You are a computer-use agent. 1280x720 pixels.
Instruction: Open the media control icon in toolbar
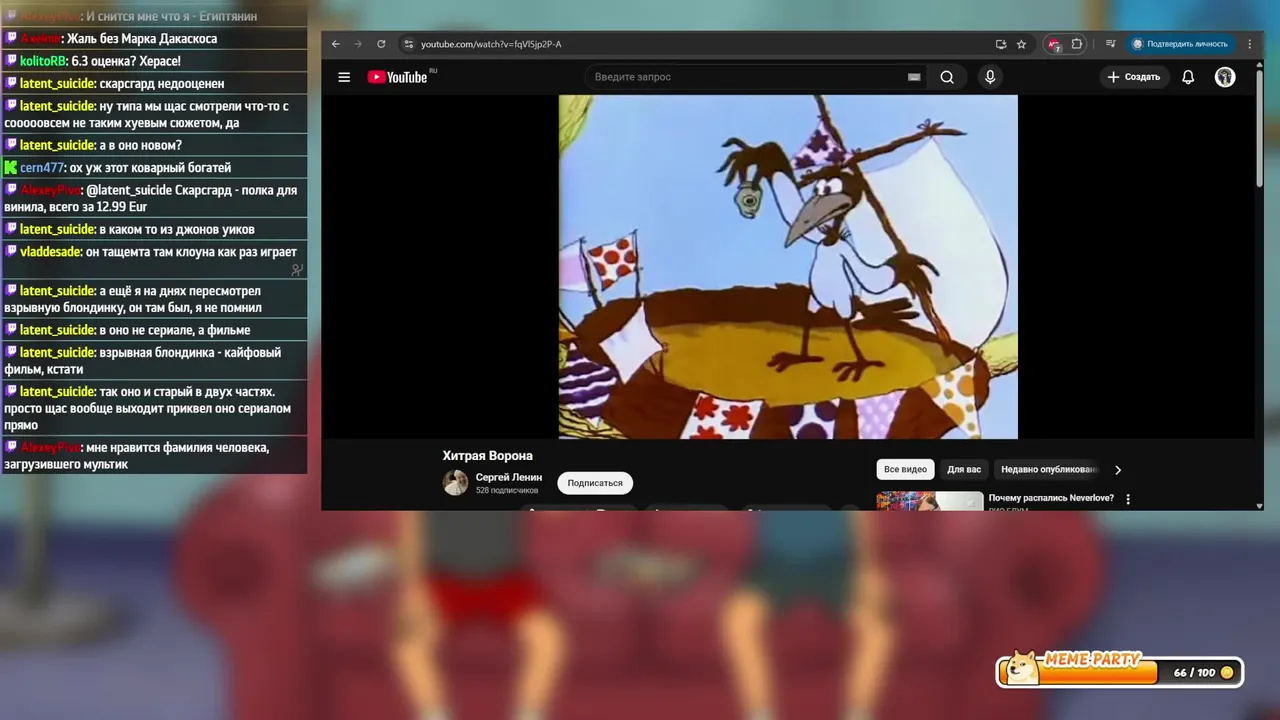click(1110, 44)
